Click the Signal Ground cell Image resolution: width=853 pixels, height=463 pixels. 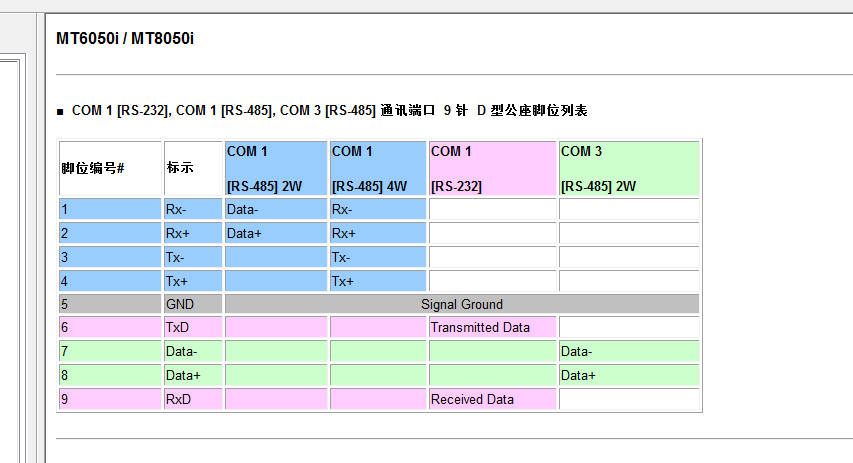point(461,304)
